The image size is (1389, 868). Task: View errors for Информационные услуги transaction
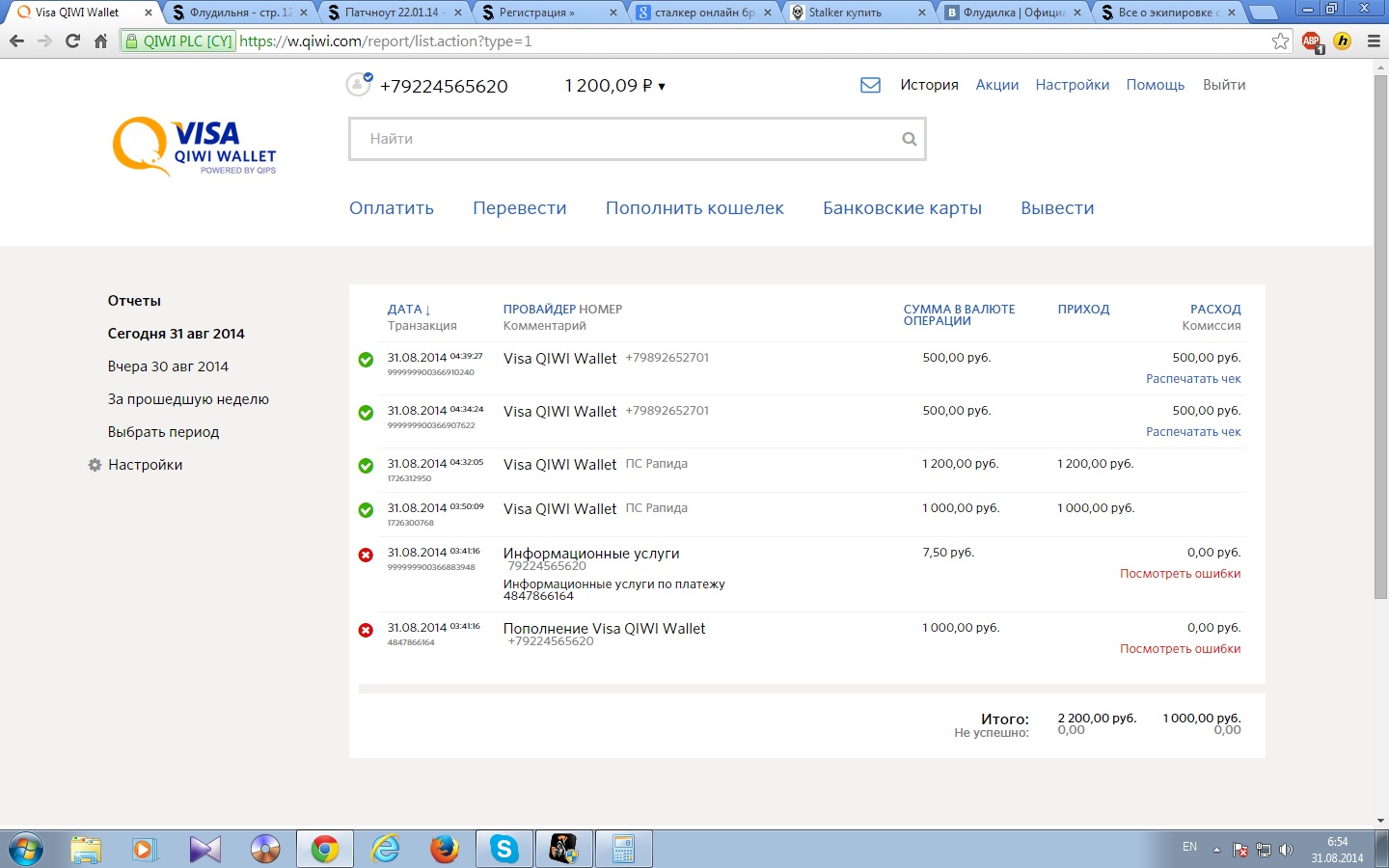tap(1181, 574)
